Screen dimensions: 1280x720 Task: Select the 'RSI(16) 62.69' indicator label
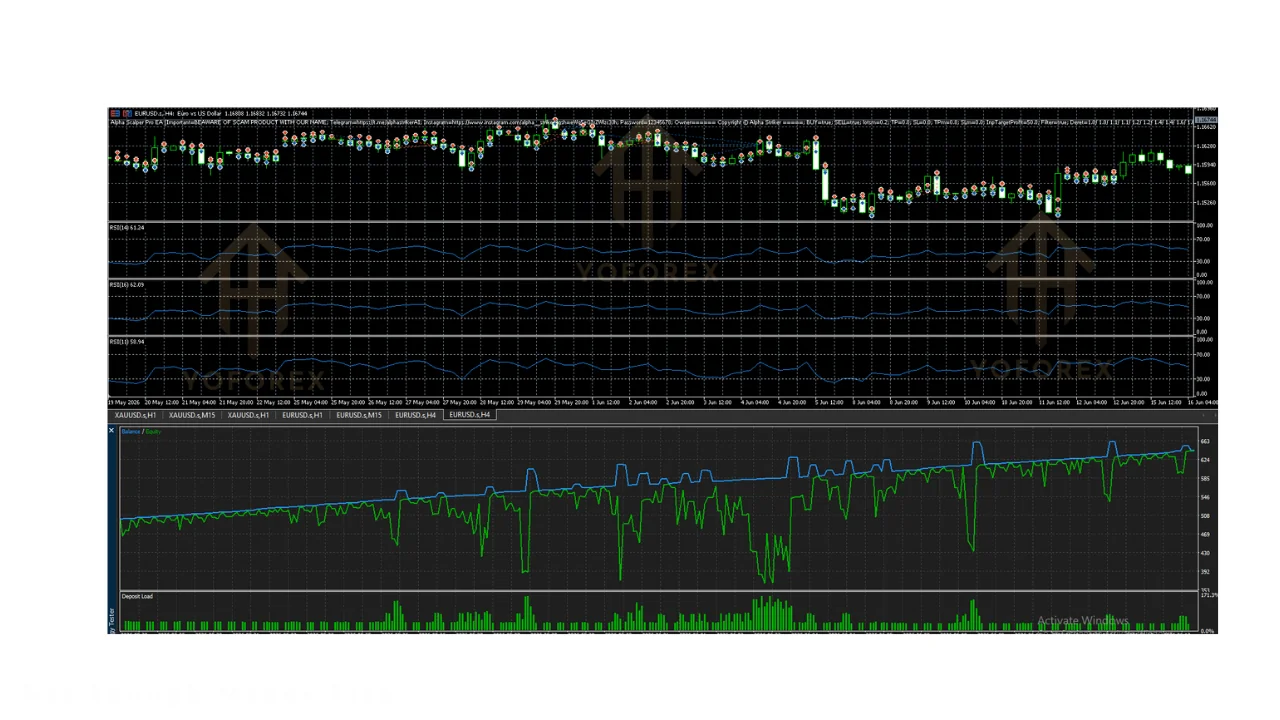(127, 285)
